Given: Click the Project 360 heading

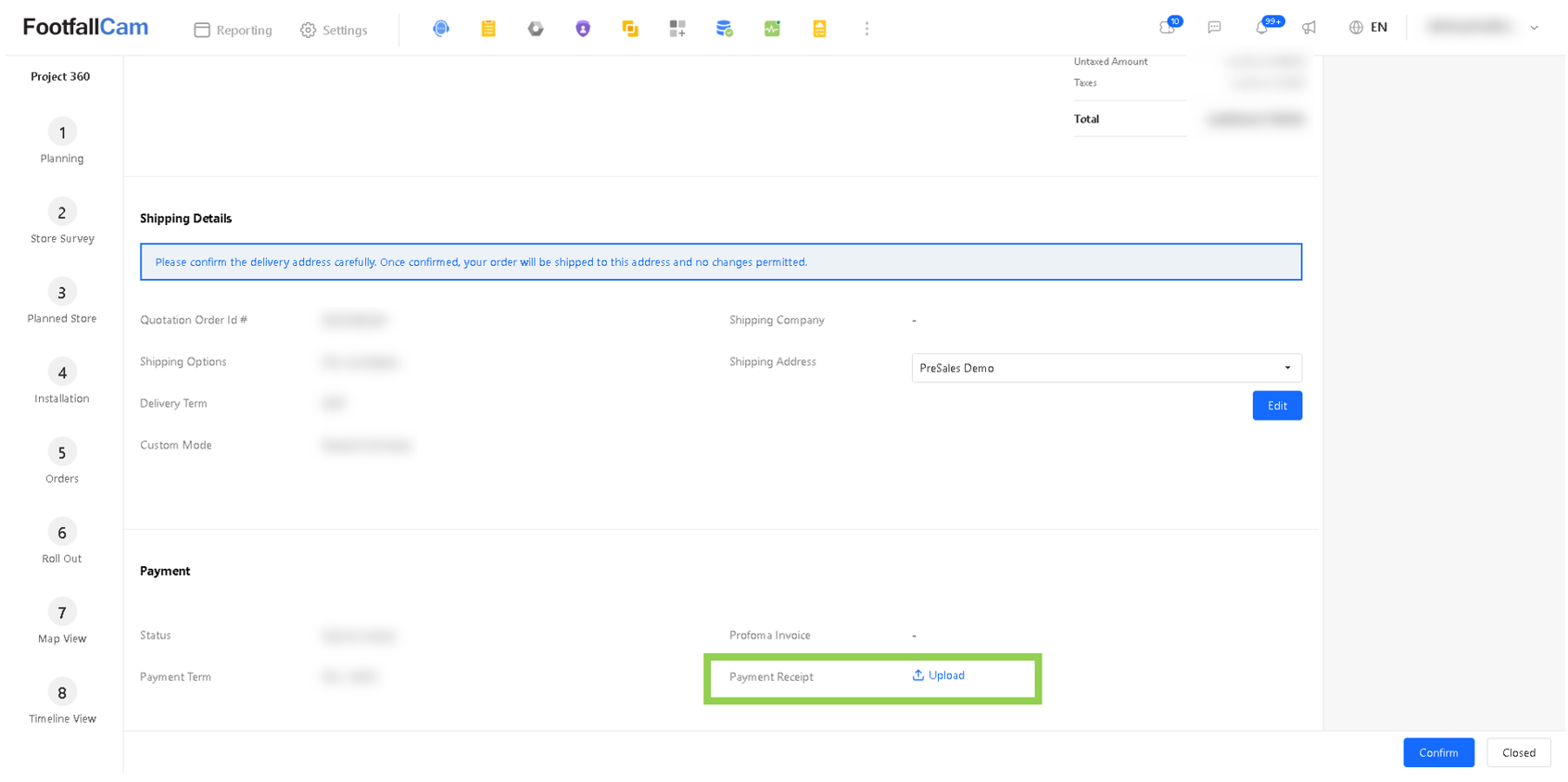Looking at the screenshot, I should click(x=60, y=77).
